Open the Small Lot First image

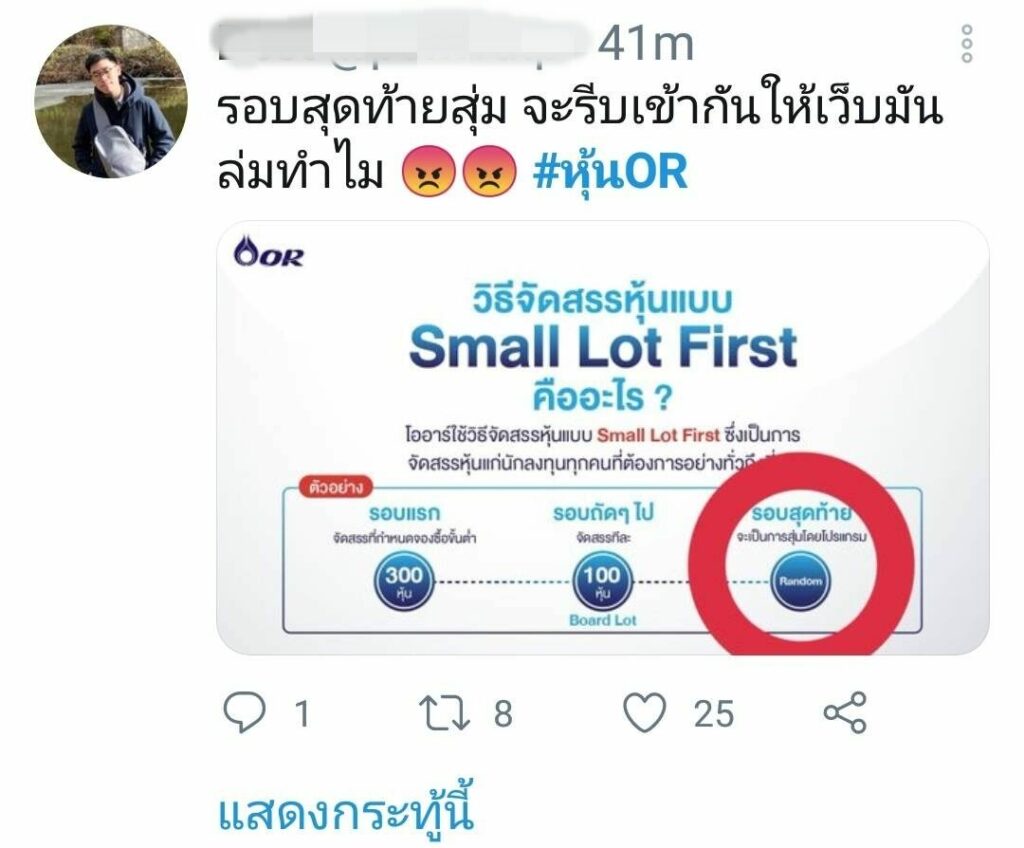pos(602,438)
